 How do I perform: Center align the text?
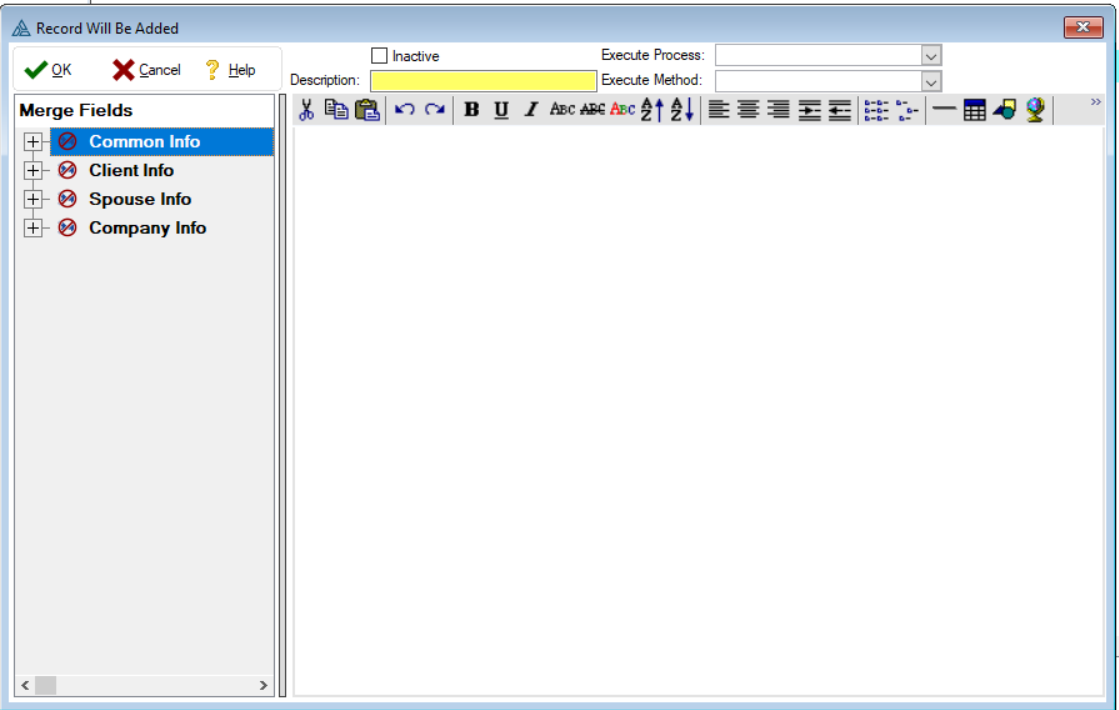tap(748, 112)
